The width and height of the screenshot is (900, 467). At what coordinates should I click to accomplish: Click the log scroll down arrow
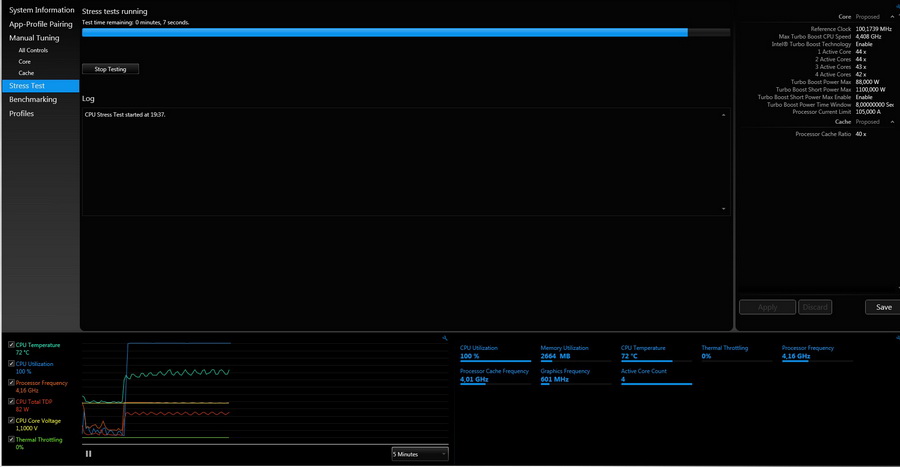(x=723, y=209)
